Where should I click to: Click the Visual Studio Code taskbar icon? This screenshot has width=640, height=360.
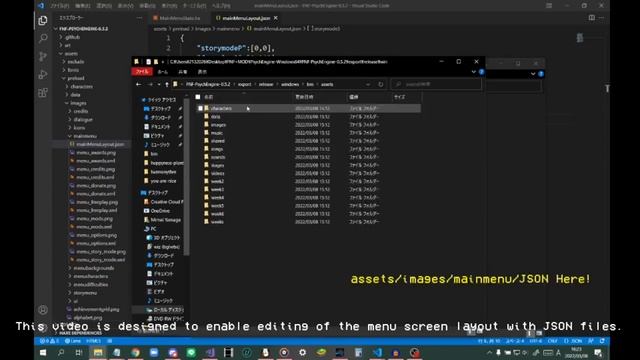(377, 353)
